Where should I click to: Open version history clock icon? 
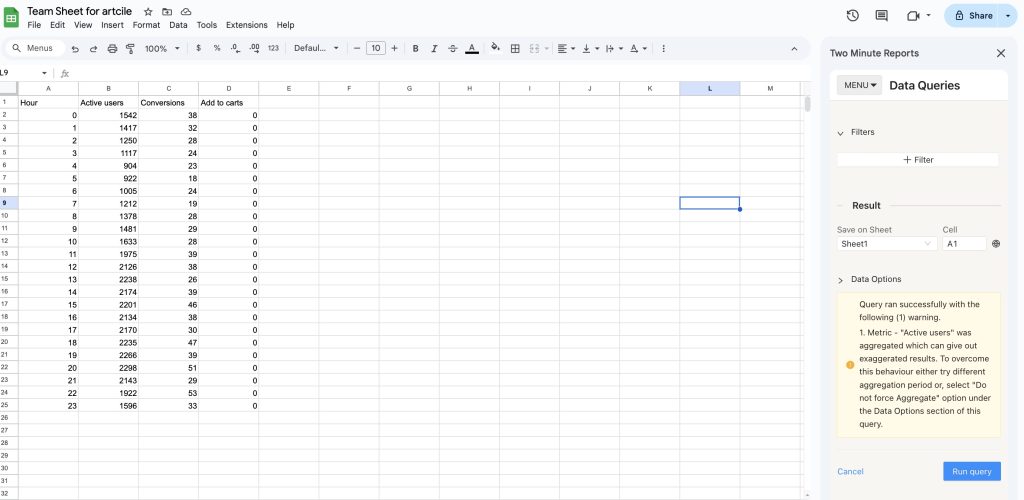click(x=852, y=16)
